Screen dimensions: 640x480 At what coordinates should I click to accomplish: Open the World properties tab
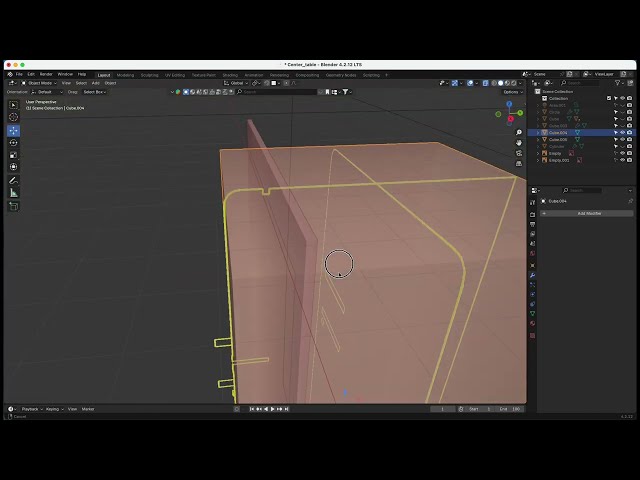point(532,253)
